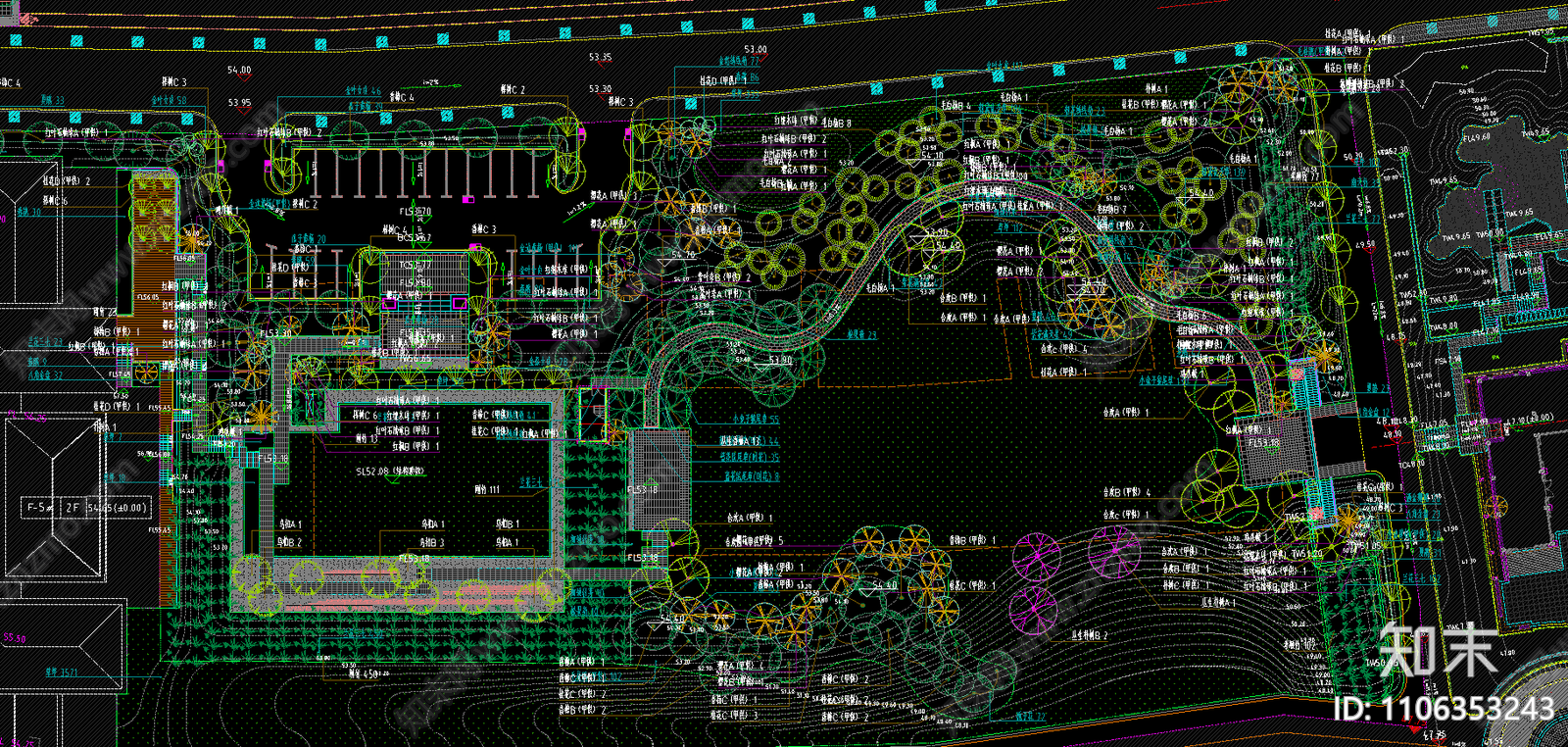Select the 53.35 elevation marker
This screenshot has height=747, width=1568.
(600, 58)
